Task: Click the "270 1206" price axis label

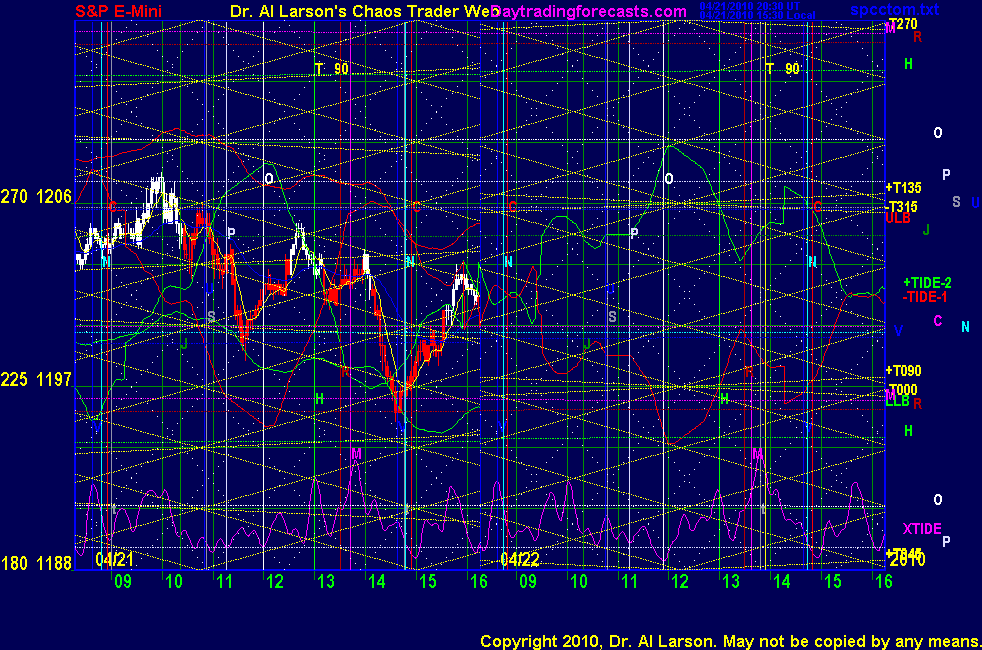Action: [36, 197]
